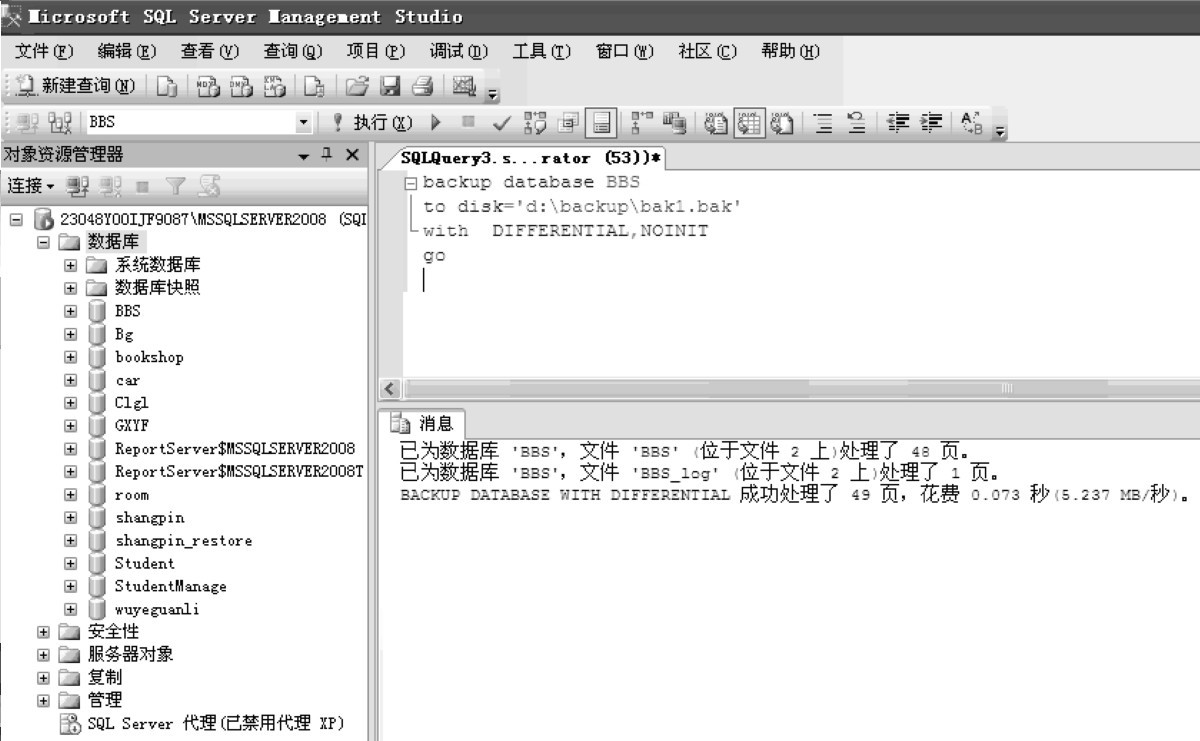Screen dimensions: 1200x741
Task: Expand the 安全性 security folder
Action: pyautogui.click(x=43, y=632)
